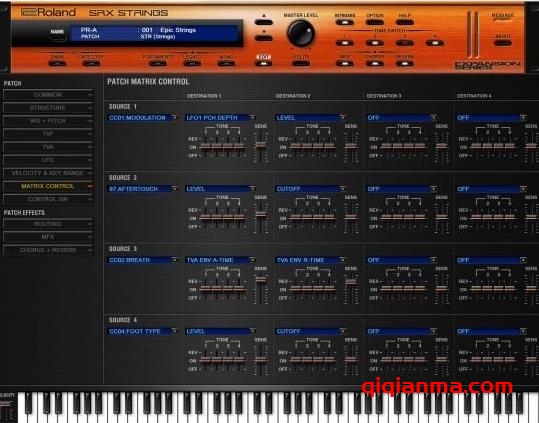Open Source 4 Destination 2 CUTOFF dropdown
Viewport: 539px width, 423px height.
(310, 331)
